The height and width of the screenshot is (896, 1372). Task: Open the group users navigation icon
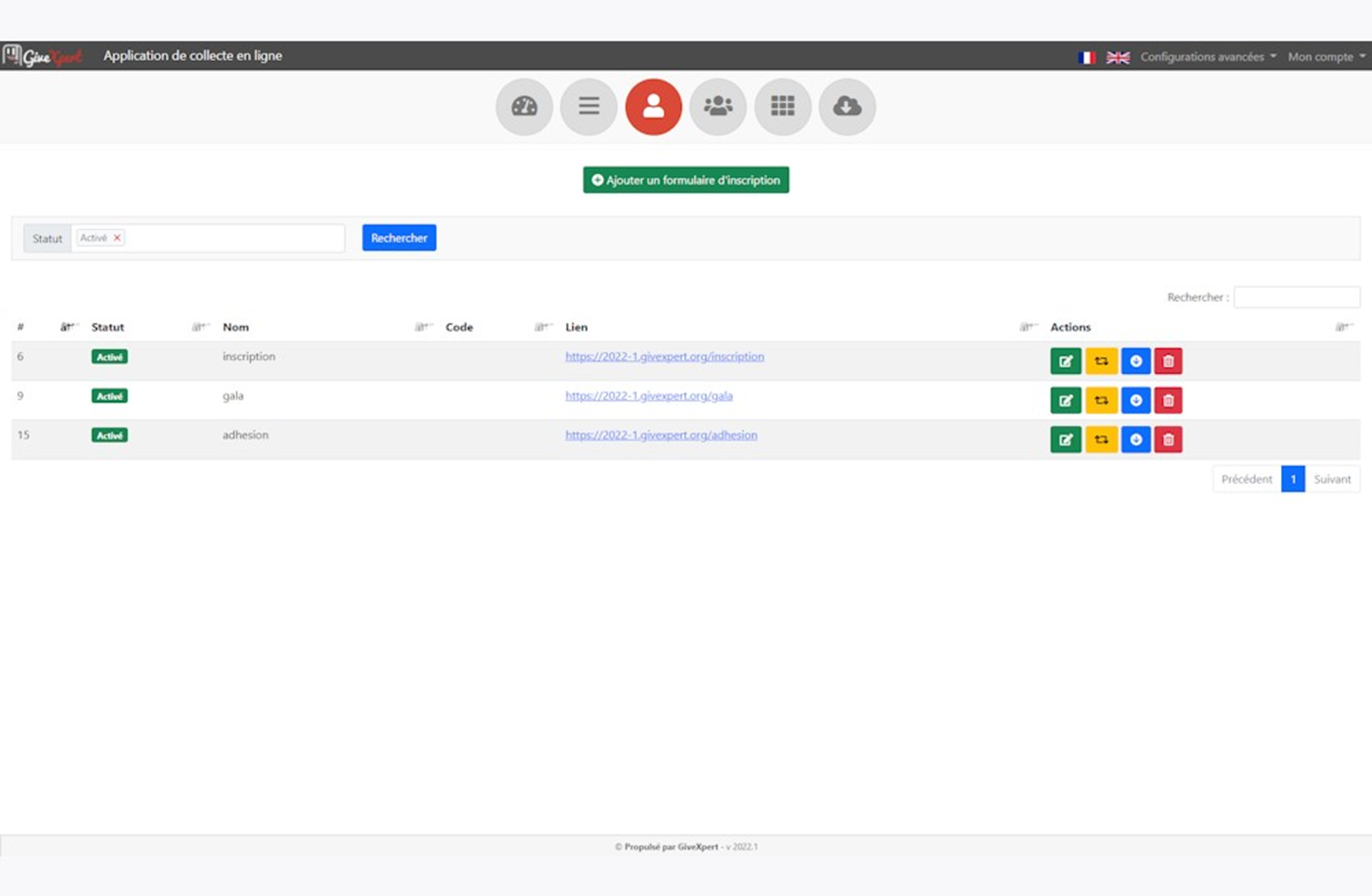(718, 107)
